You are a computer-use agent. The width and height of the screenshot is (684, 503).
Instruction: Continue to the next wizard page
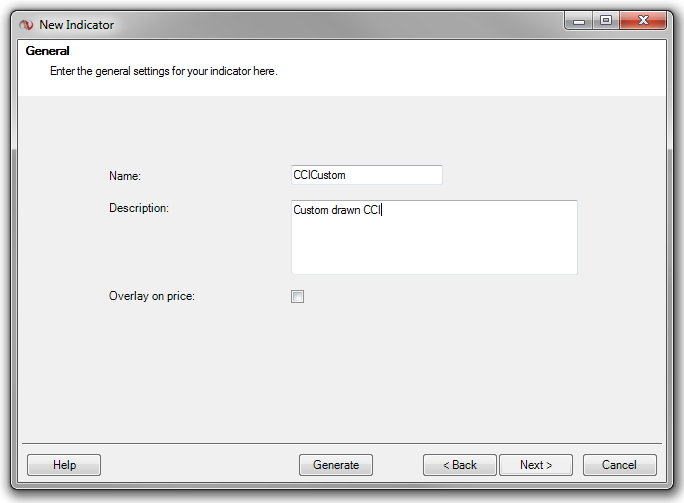pos(536,465)
